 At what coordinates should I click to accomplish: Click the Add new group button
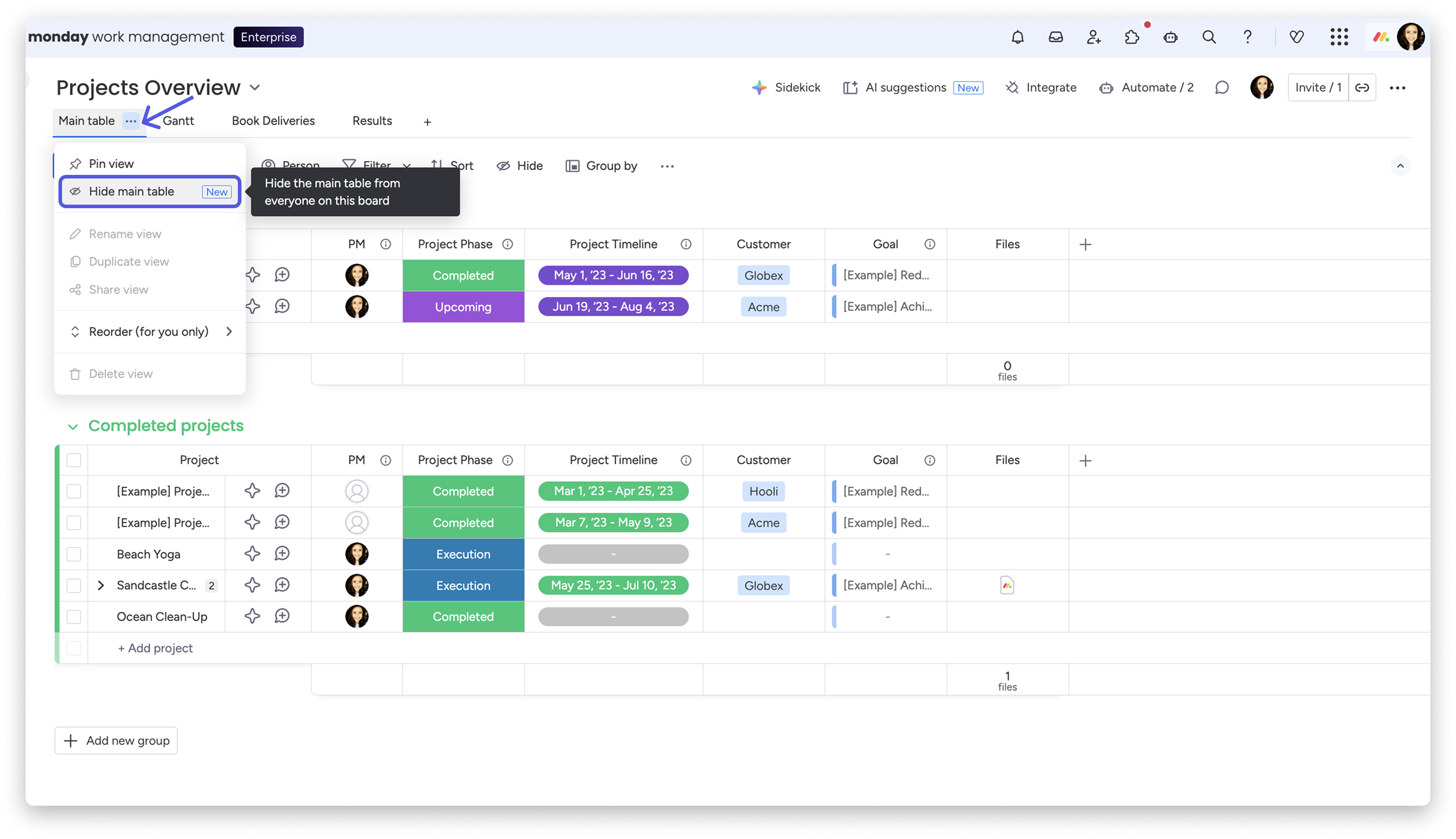116,741
